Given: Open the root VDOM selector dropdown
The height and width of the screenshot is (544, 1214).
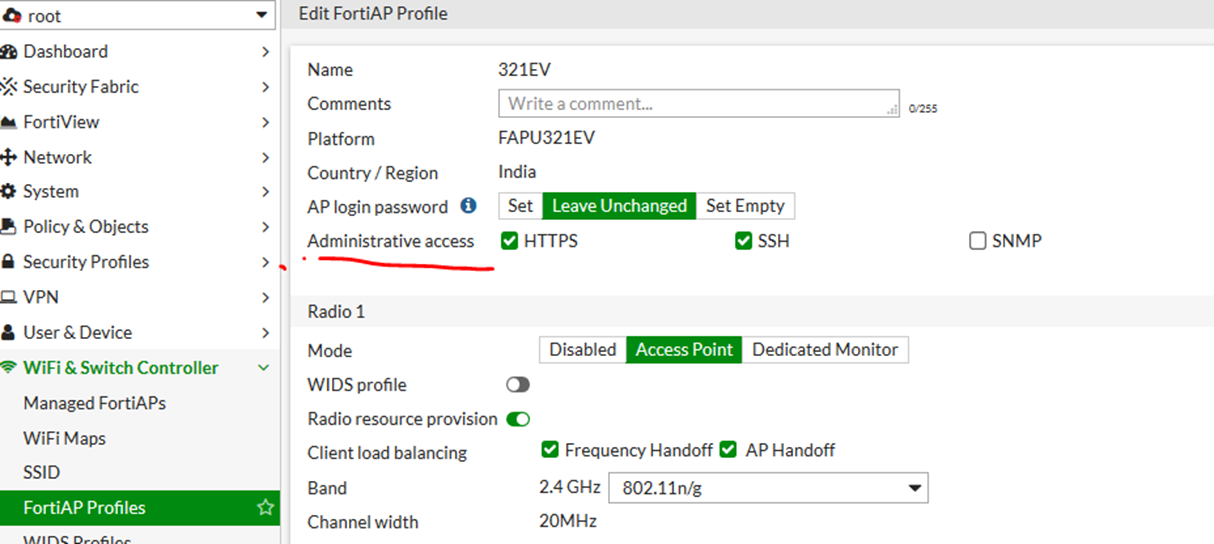Looking at the screenshot, I should [138, 15].
